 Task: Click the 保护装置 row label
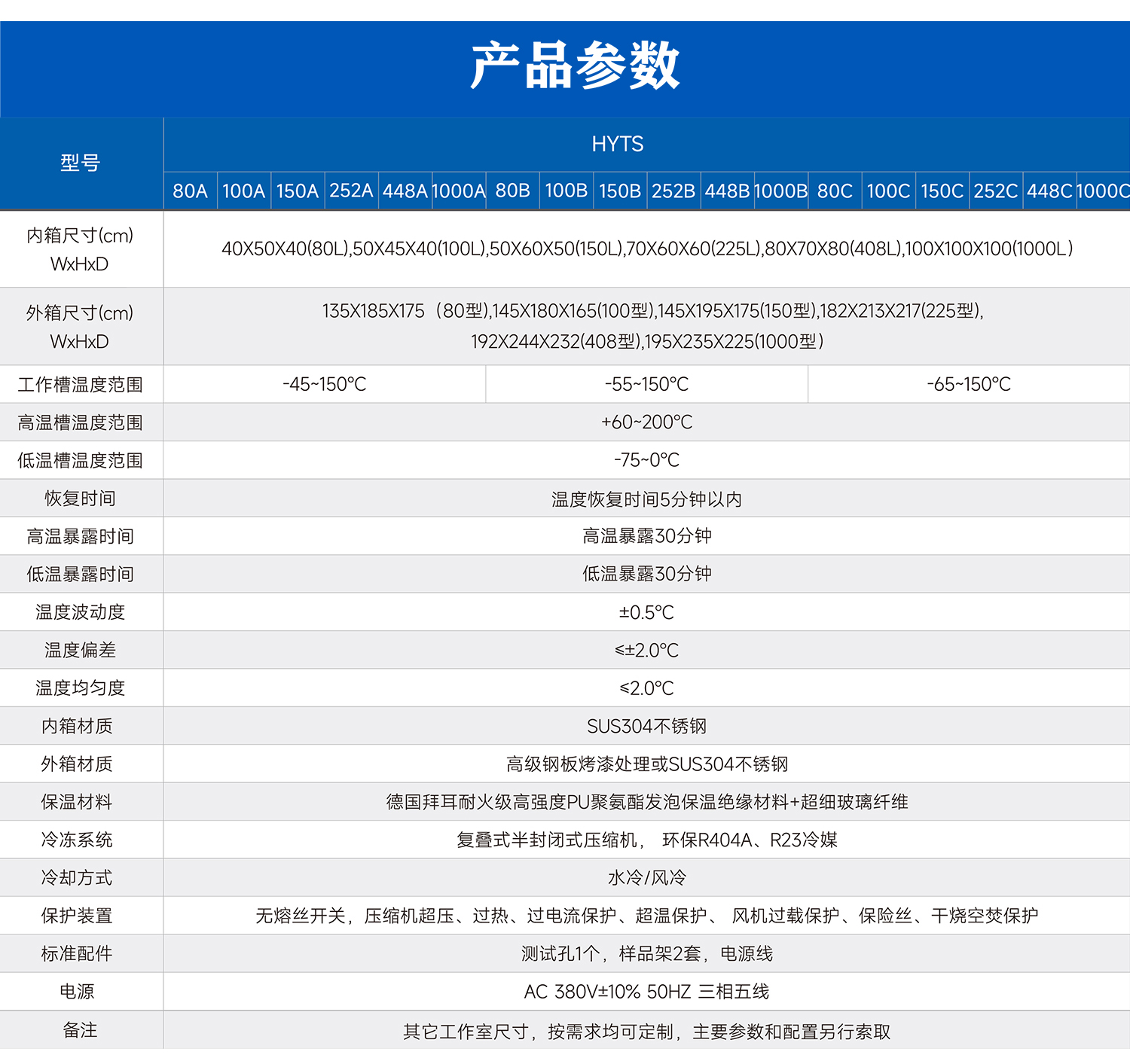77,916
